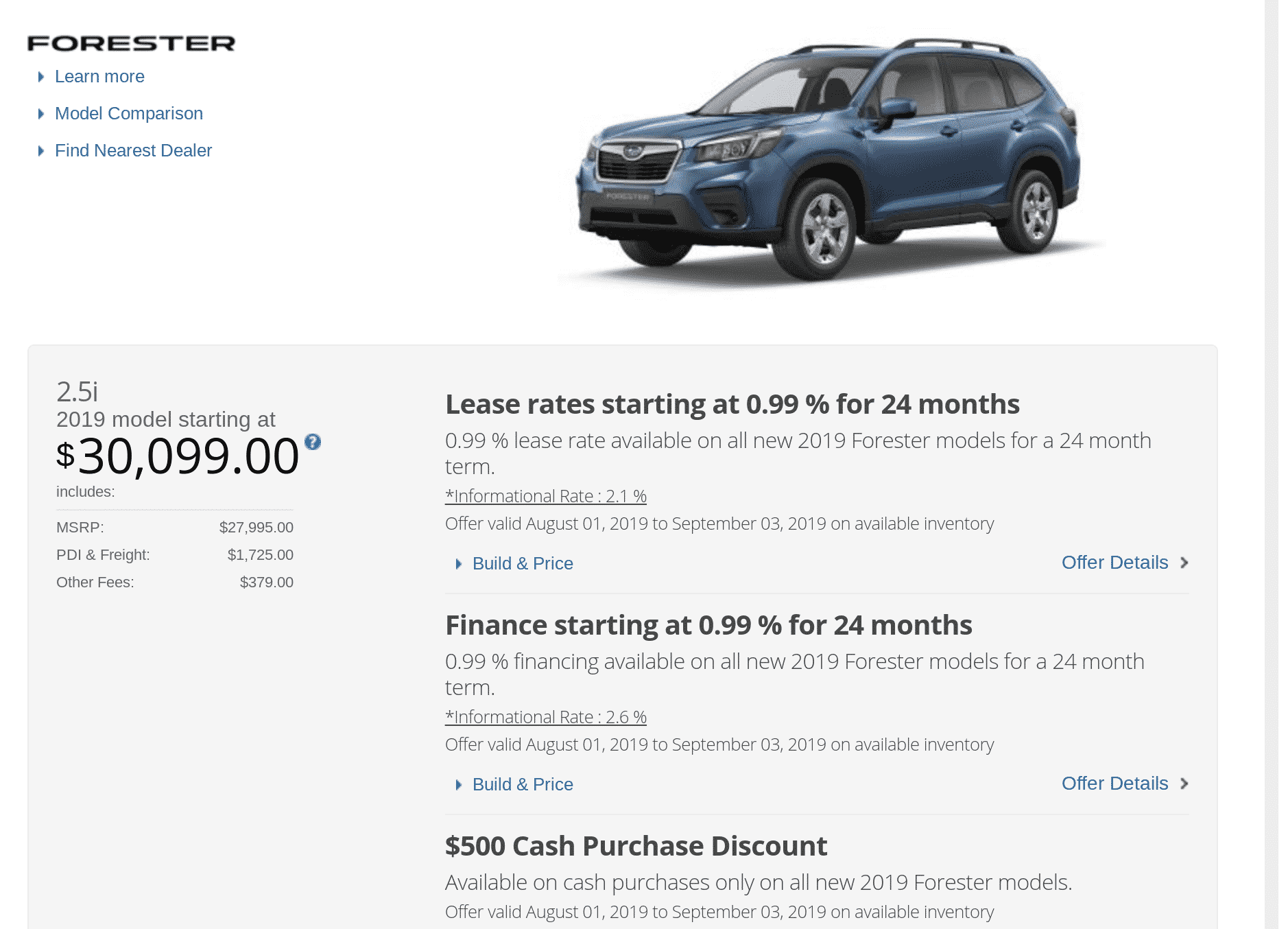Open the Learn more link
The image size is (1288, 929).
[x=99, y=77]
